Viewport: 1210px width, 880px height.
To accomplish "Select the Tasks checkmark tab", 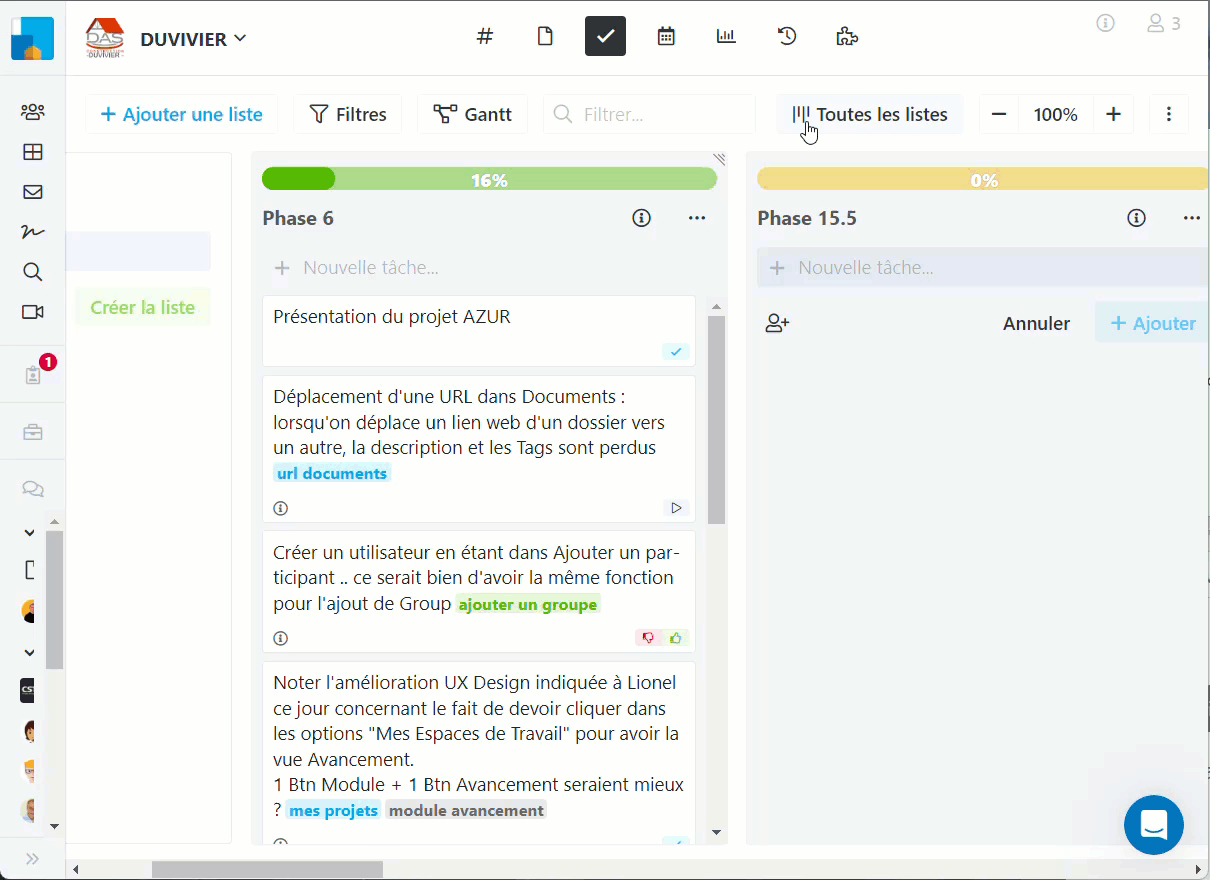I will point(605,37).
